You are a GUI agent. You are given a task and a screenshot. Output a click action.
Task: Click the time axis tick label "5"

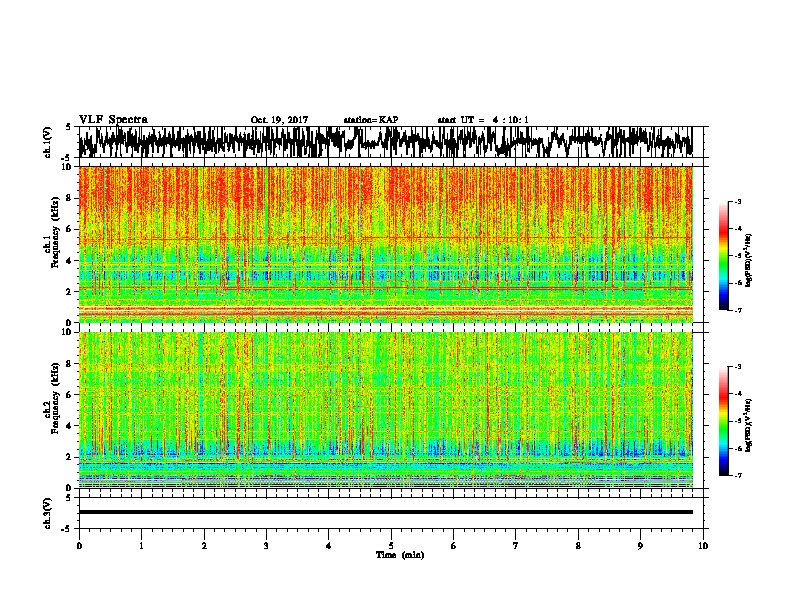coord(391,546)
